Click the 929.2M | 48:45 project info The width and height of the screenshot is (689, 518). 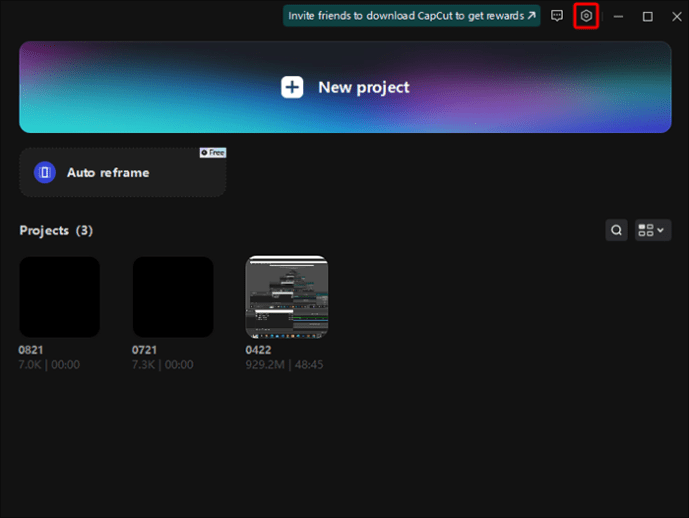coord(284,365)
